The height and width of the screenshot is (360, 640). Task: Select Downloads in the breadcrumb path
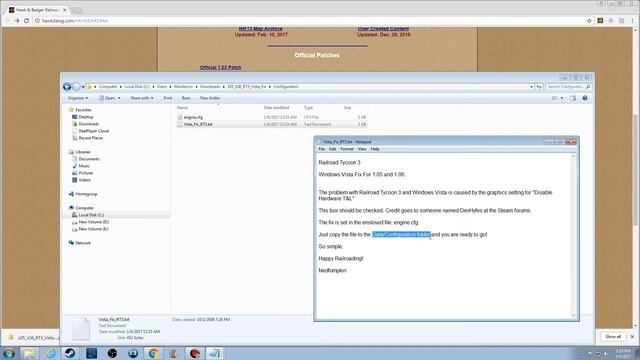tap(210, 87)
